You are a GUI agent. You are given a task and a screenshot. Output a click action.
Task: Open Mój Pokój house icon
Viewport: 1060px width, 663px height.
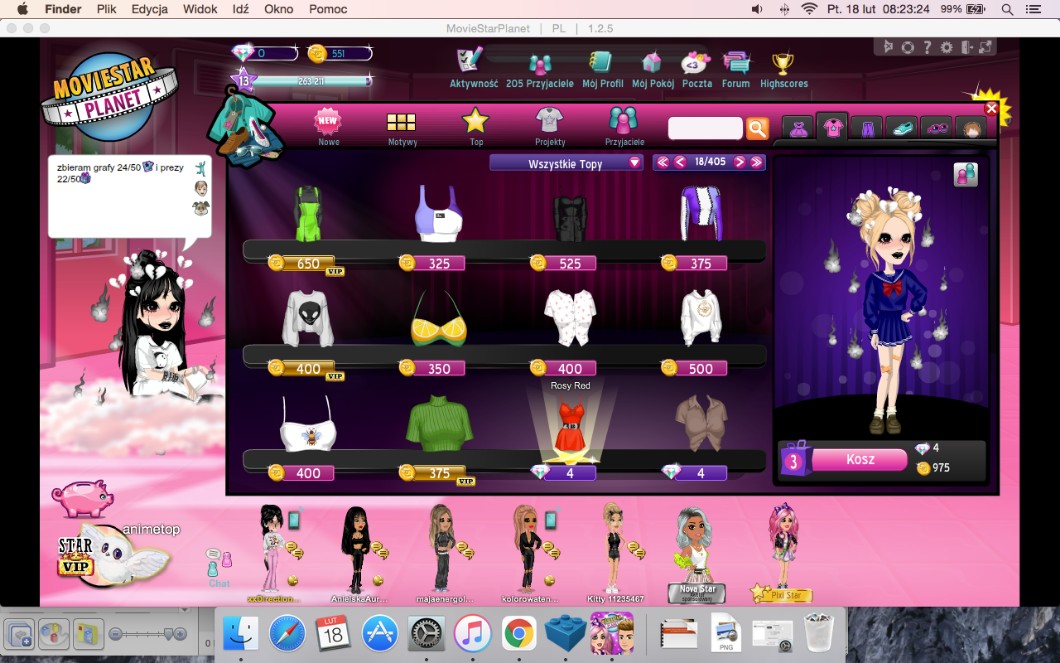click(x=652, y=66)
